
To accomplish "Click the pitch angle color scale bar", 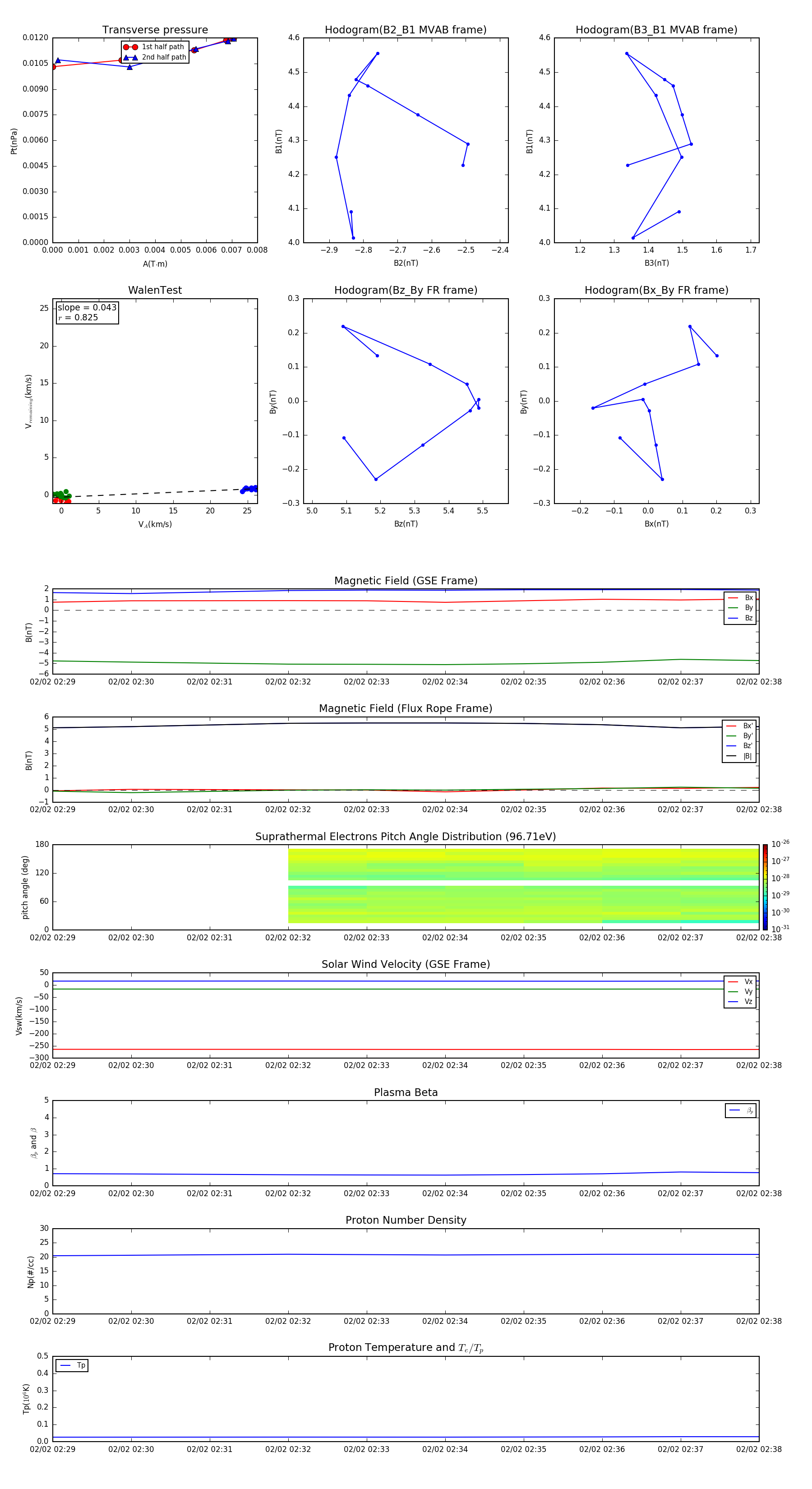I will tap(765, 887).
